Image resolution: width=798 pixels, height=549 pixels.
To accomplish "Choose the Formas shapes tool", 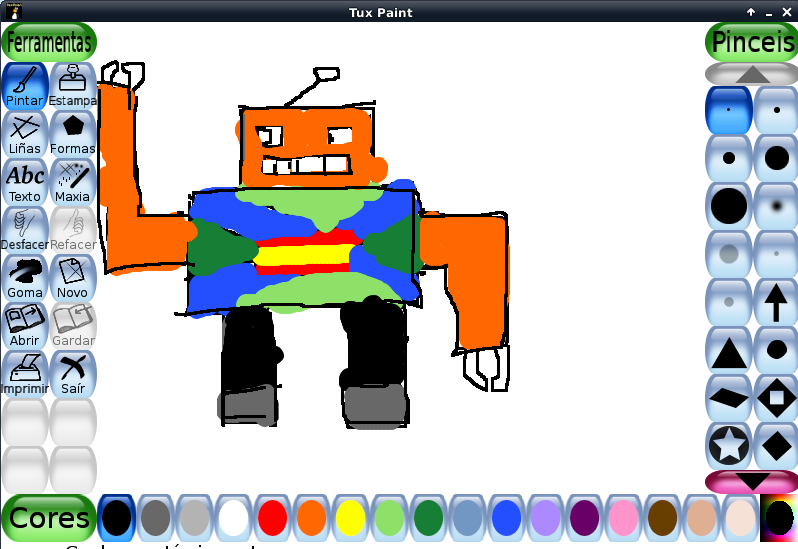I will (x=73, y=133).
